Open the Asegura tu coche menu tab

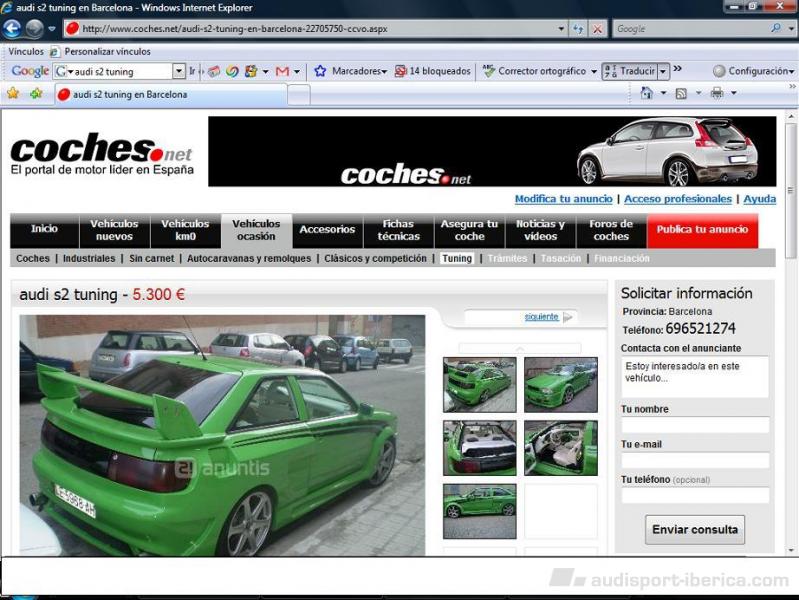(x=469, y=230)
